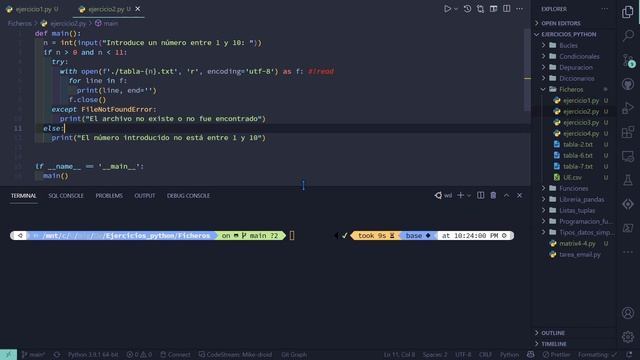Open the Source Control view
Viewport: 640px width, 360px height.
628,60
